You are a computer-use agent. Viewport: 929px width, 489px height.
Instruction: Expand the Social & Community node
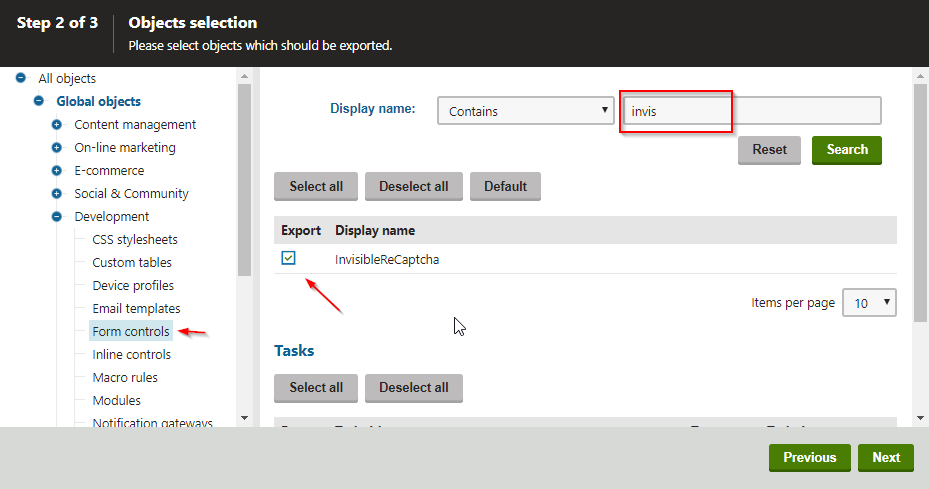(x=57, y=194)
